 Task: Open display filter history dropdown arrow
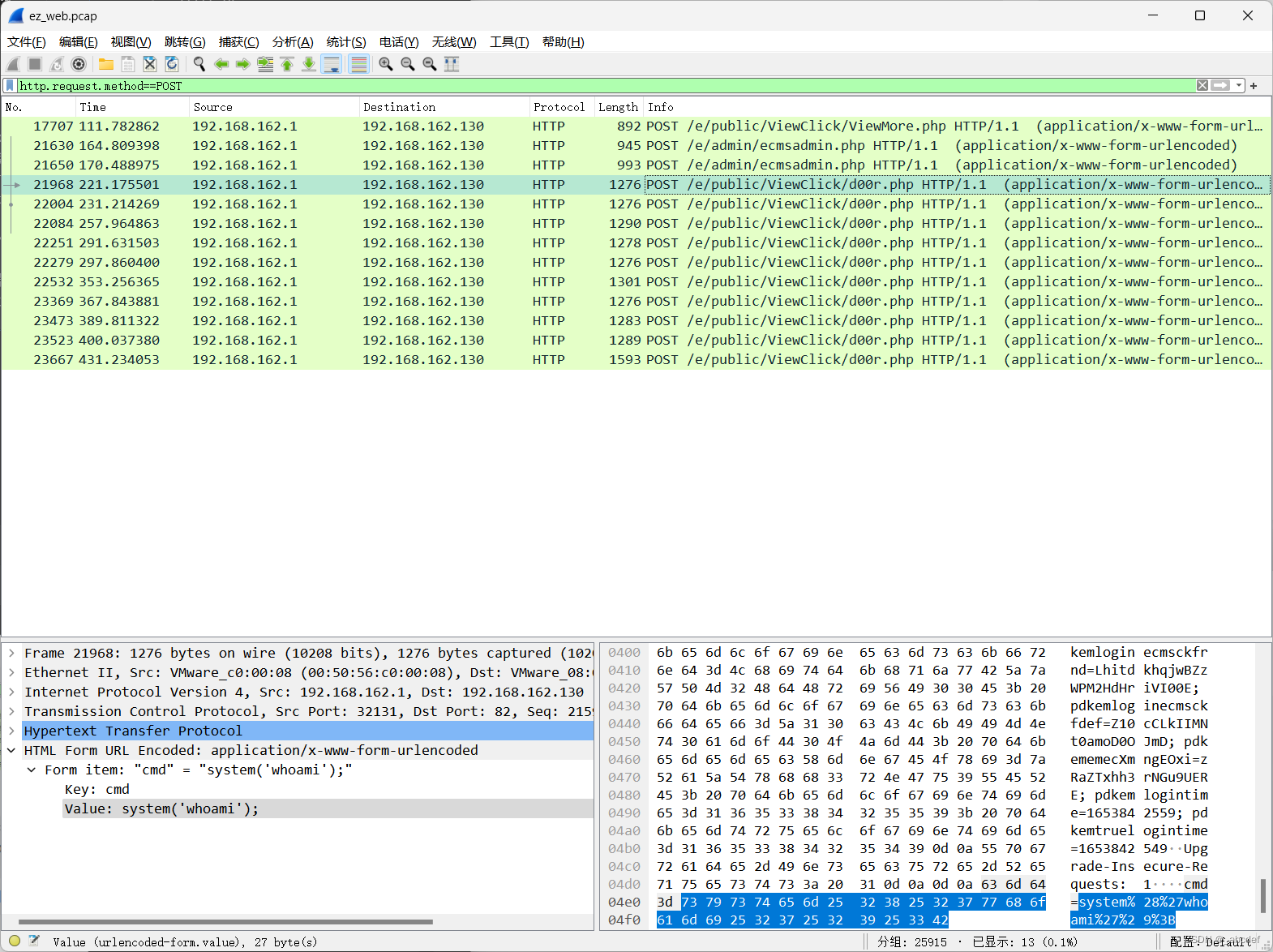1239,85
